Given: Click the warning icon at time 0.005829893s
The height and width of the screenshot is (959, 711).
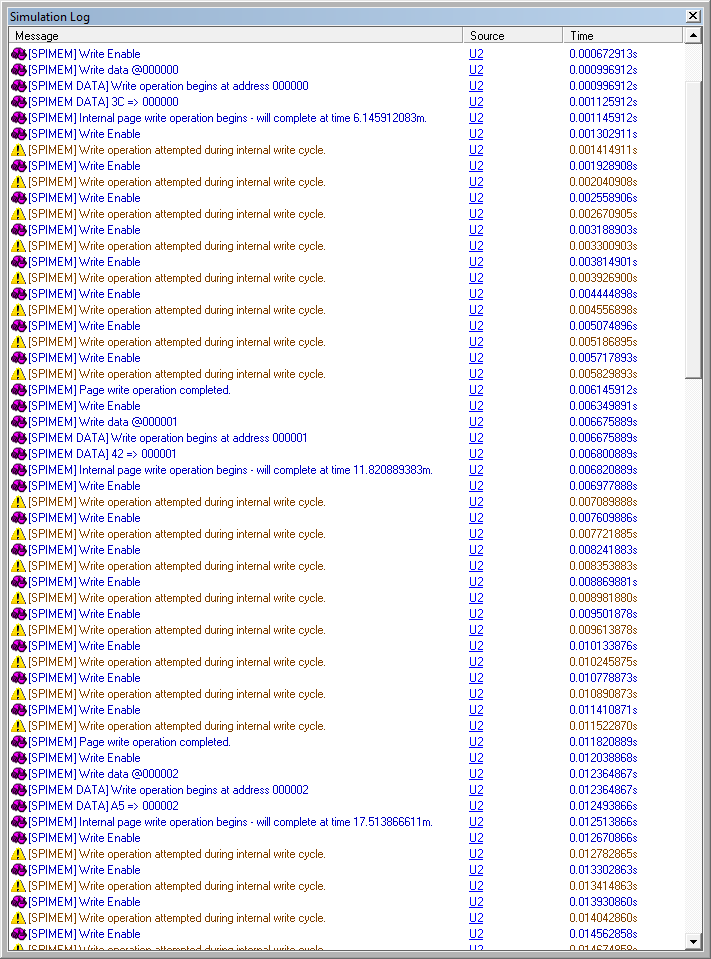Looking at the screenshot, I should 18,374.
